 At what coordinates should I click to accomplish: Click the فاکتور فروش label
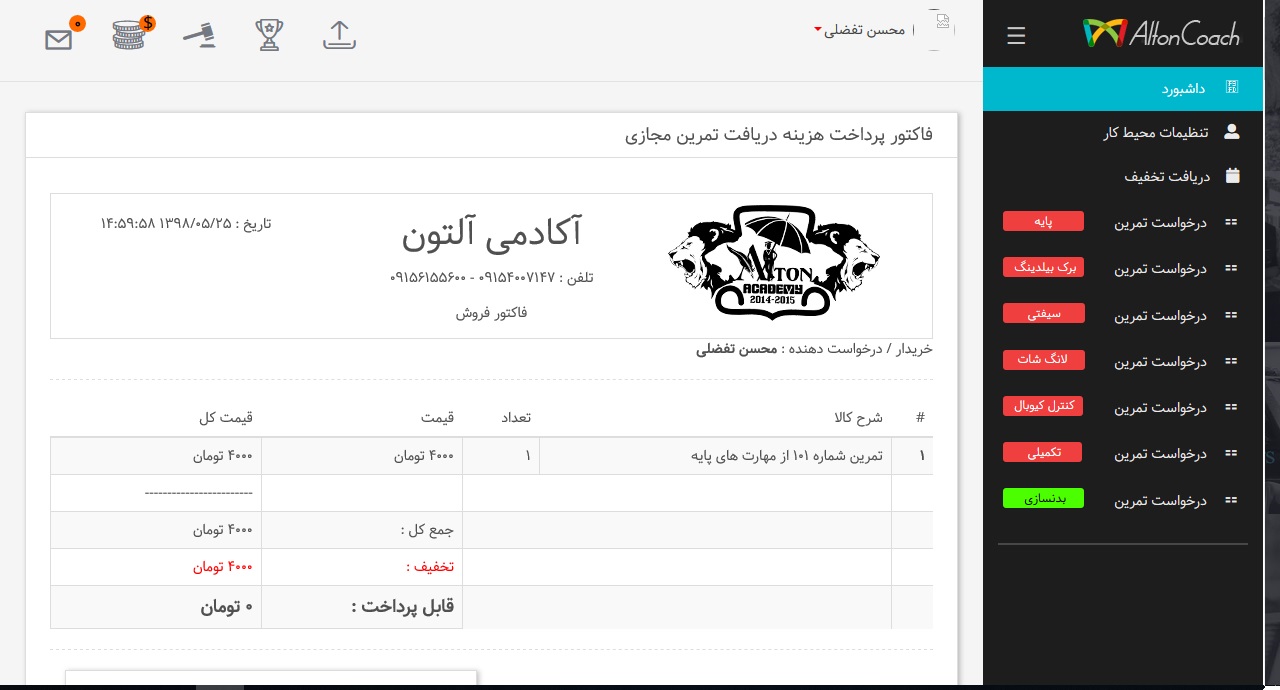point(491,313)
